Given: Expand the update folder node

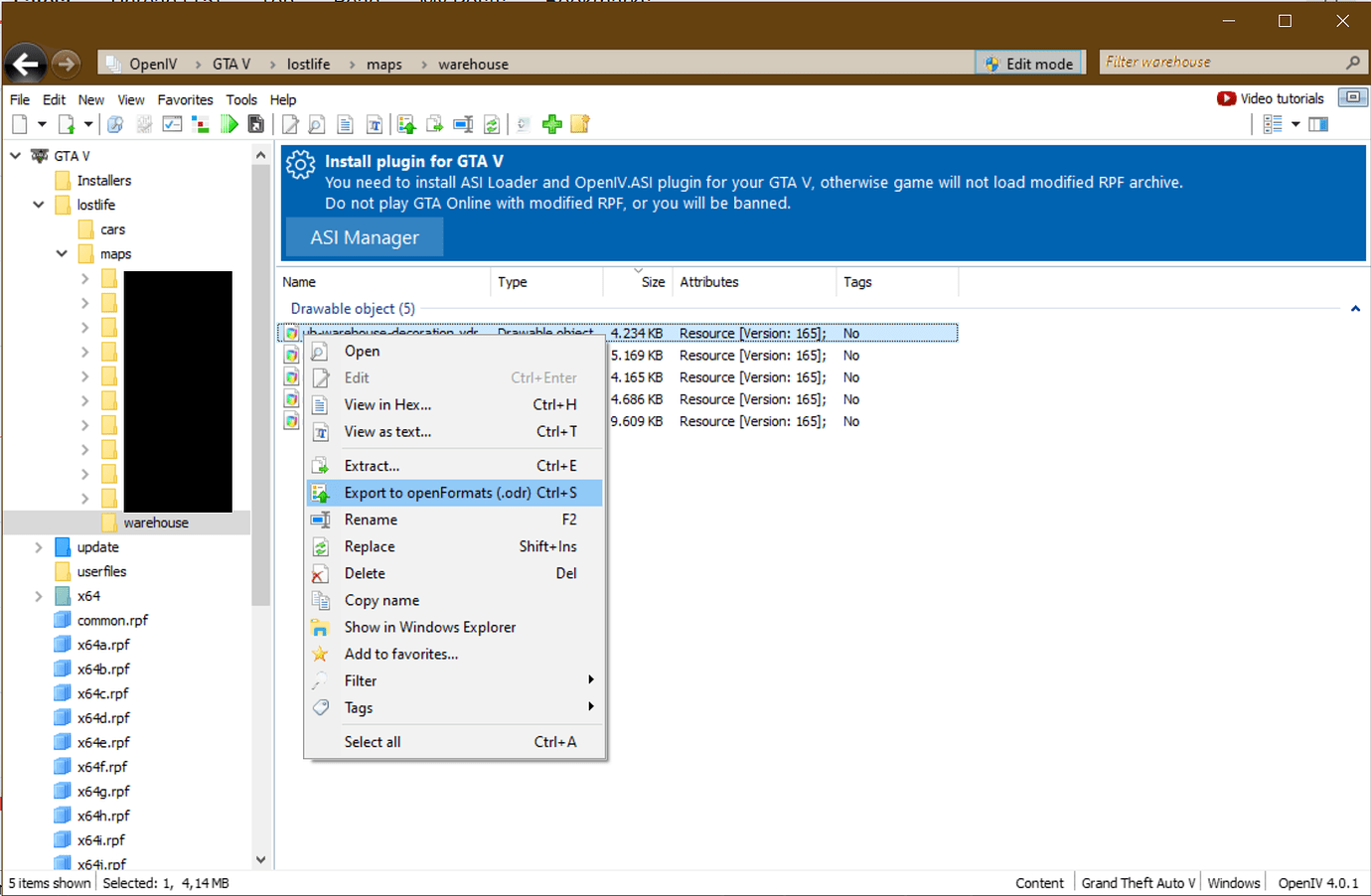Looking at the screenshot, I should (39, 547).
